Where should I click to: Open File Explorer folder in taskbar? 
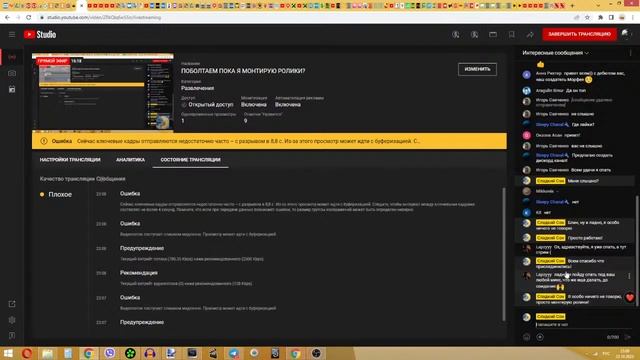[x=47, y=353]
